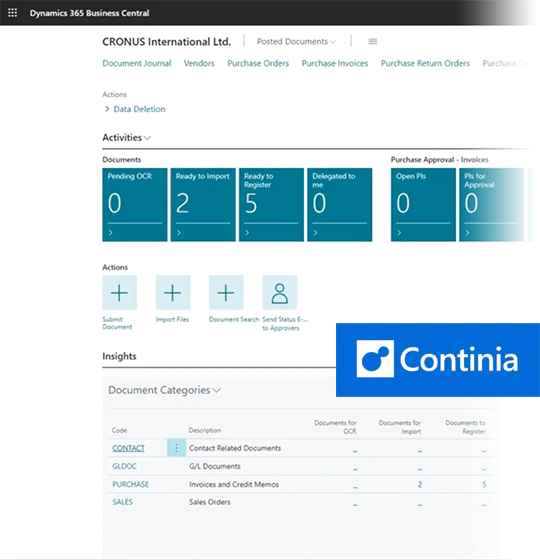
Task: Open the Pending OCR tile showing 0
Action: coord(135,205)
